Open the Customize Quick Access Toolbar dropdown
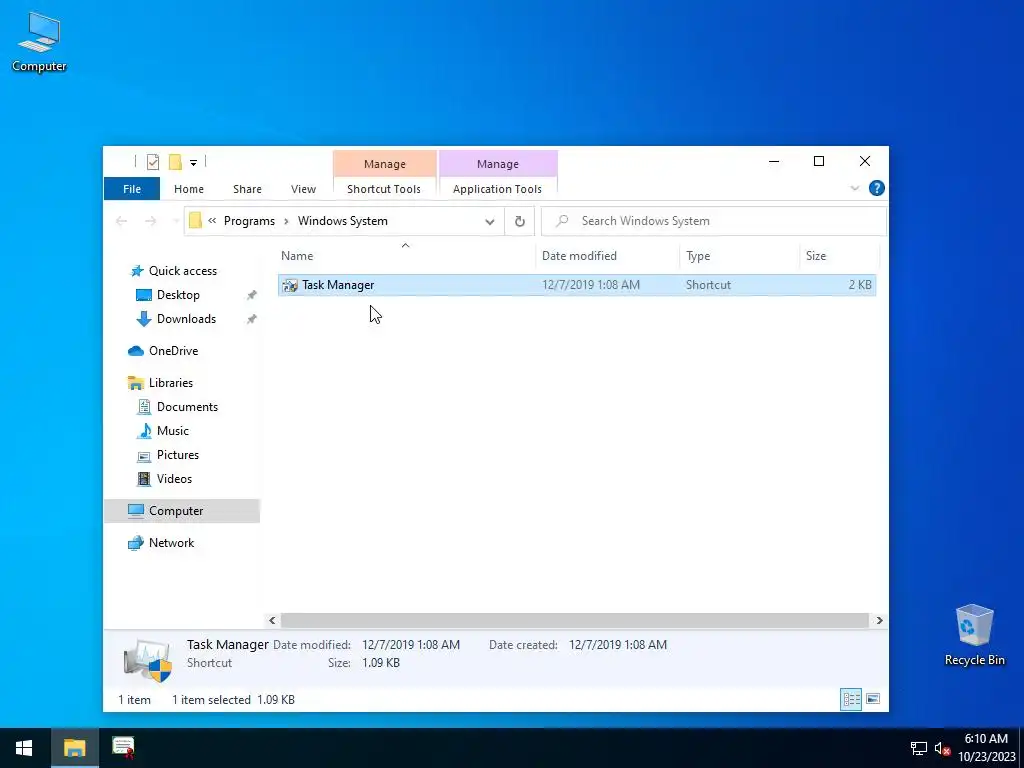 [193, 163]
